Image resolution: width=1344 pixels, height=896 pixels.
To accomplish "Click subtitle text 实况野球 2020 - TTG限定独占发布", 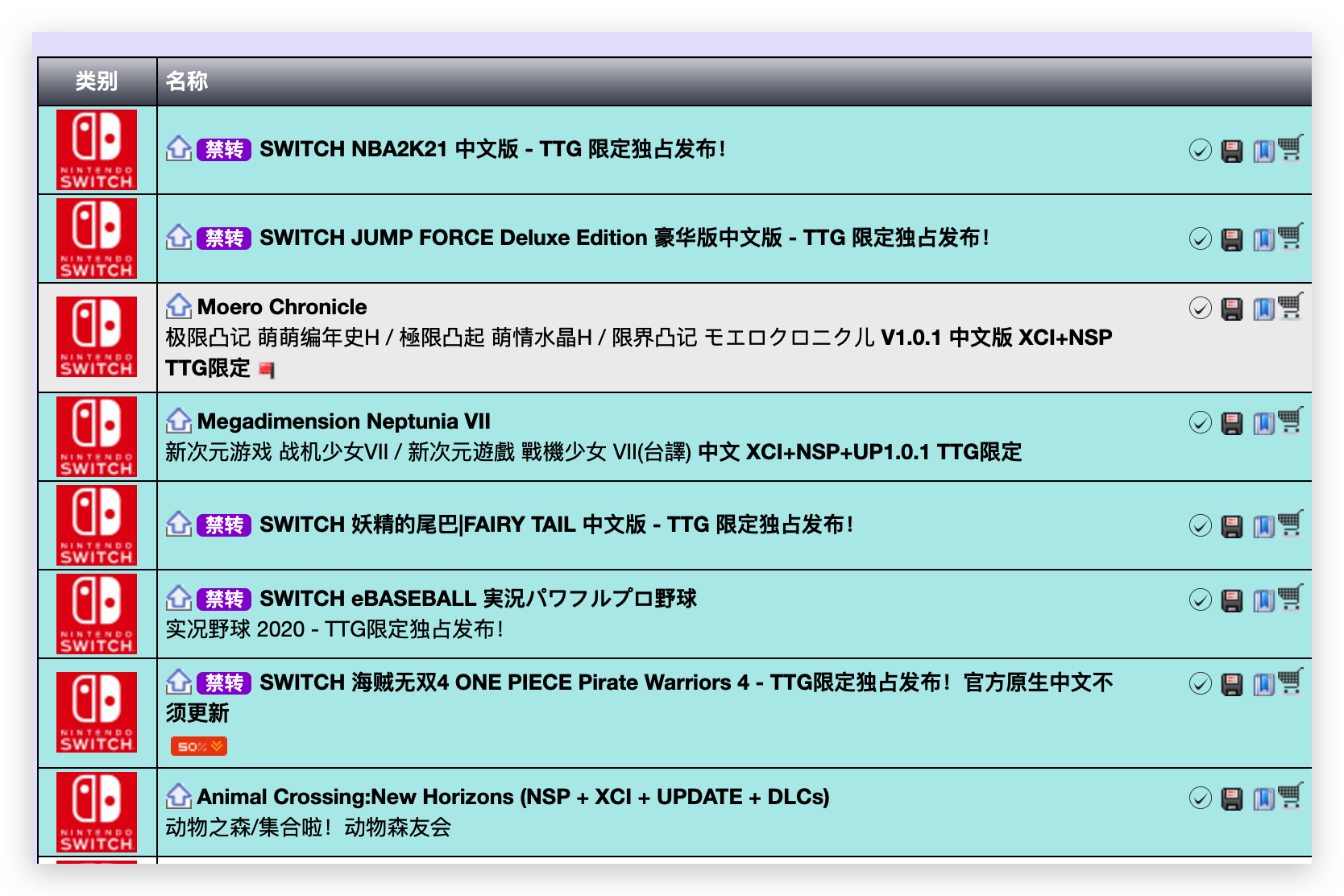I will click(x=334, y=629).
